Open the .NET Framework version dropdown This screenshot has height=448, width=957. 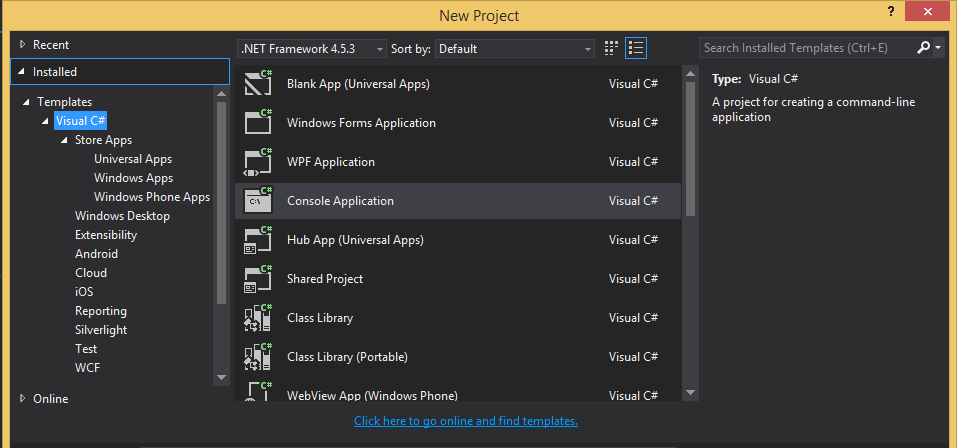[312, 49]
